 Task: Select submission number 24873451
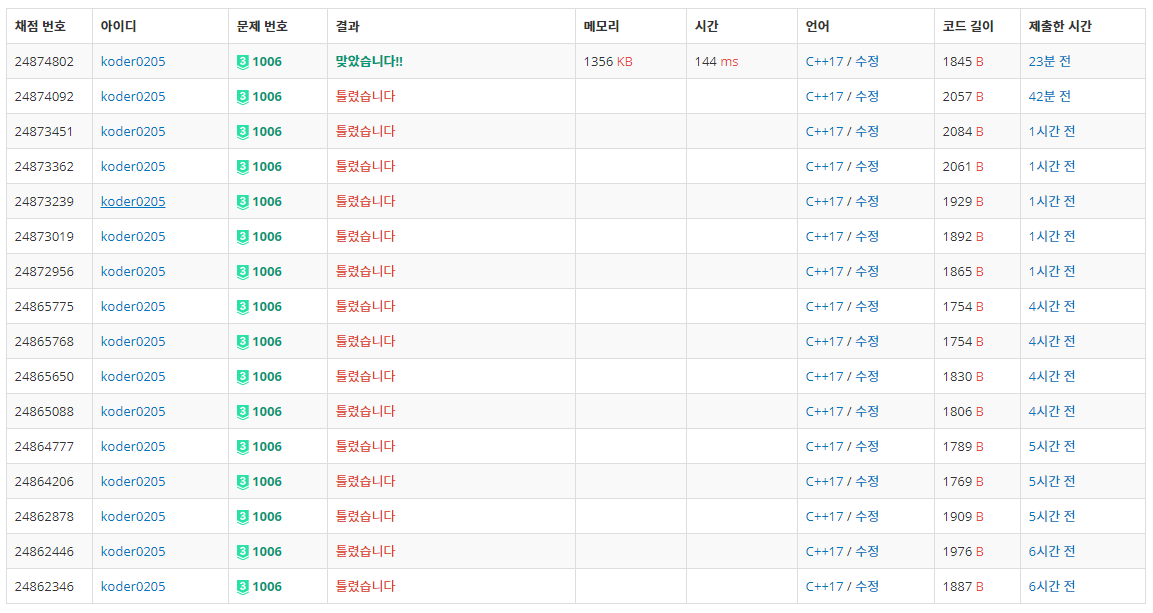coord(44,132)
